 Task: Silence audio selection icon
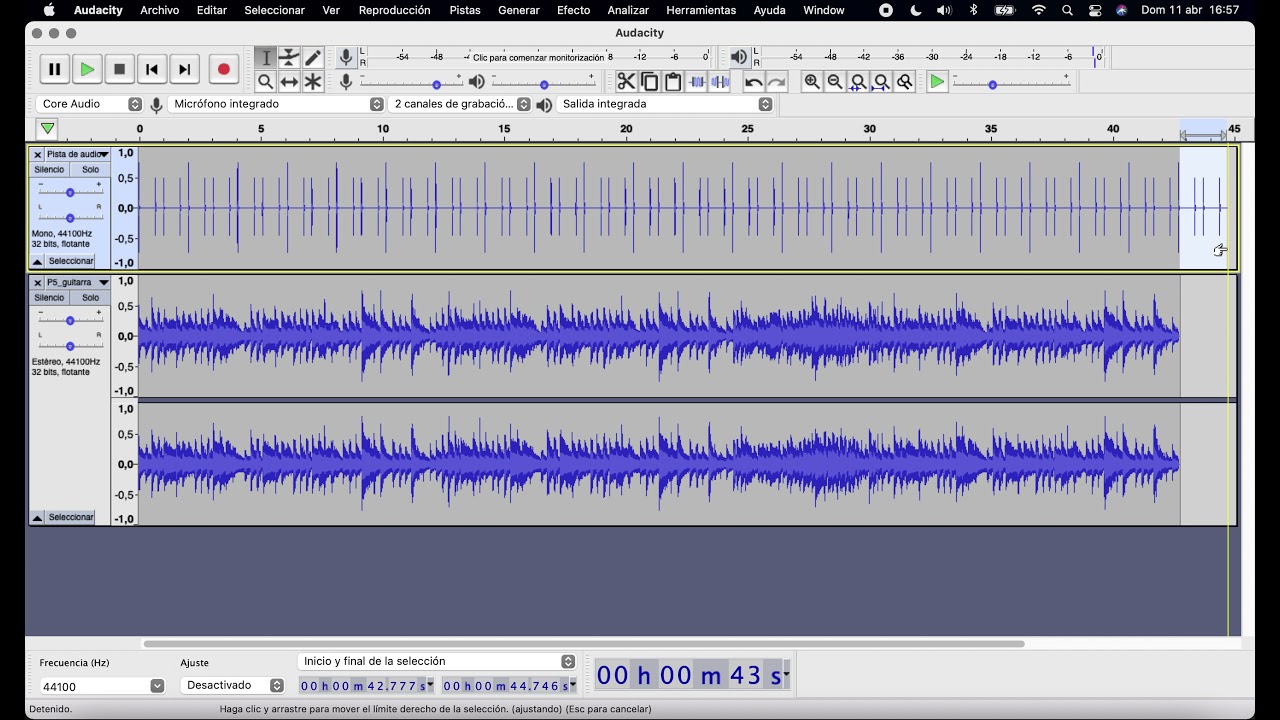(x=720, y=82)
